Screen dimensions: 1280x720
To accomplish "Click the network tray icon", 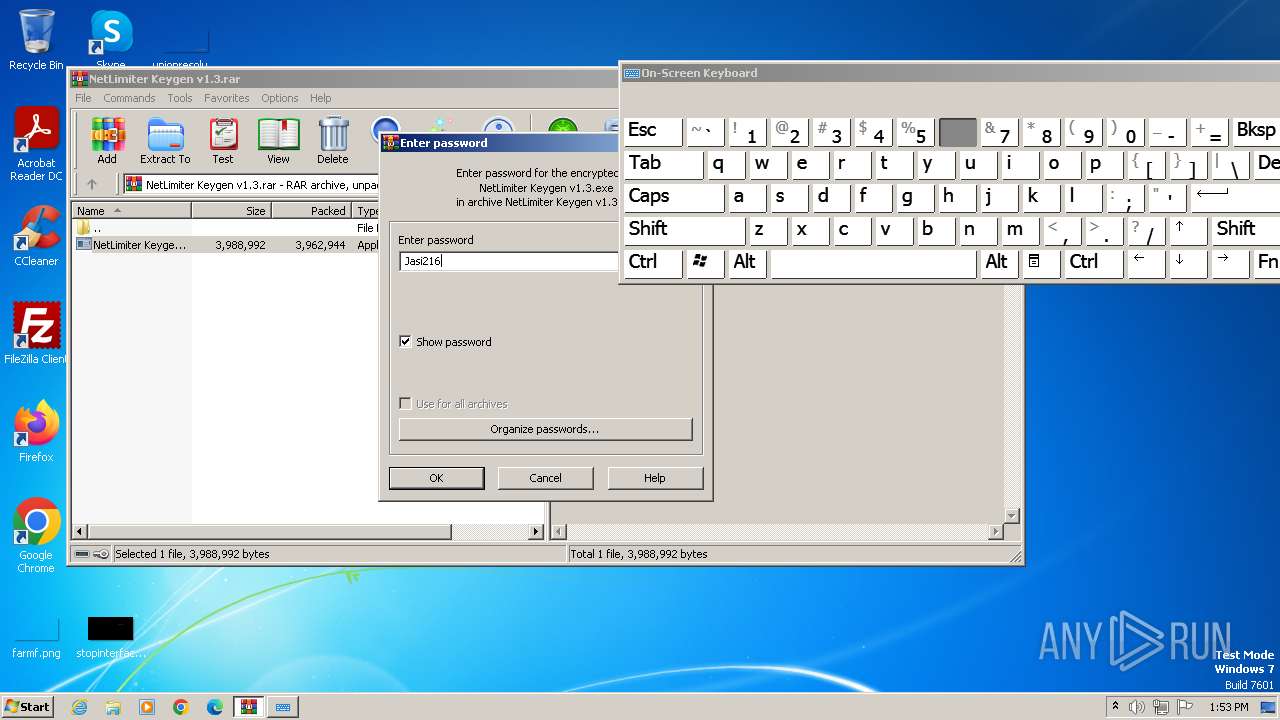I will (x=1161, y=707).
